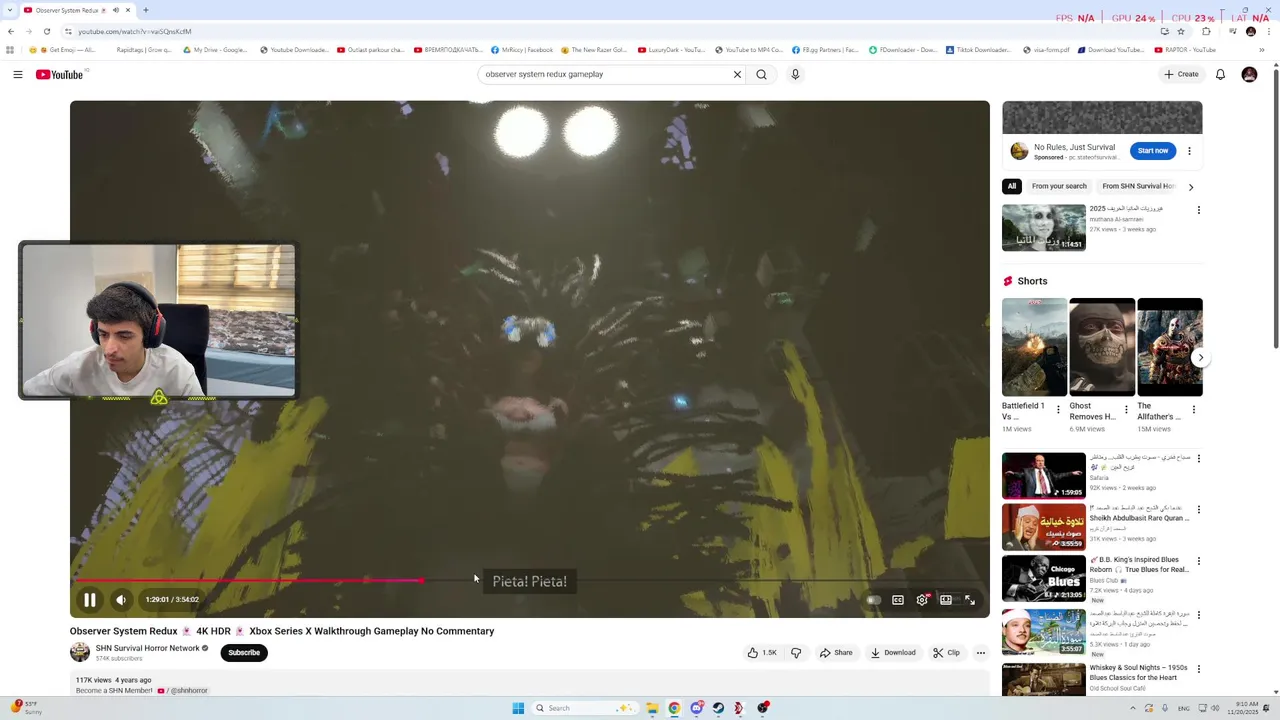
Task: Open the Ghost Removes short thumbnail
Action: (x=1102, y=347)
